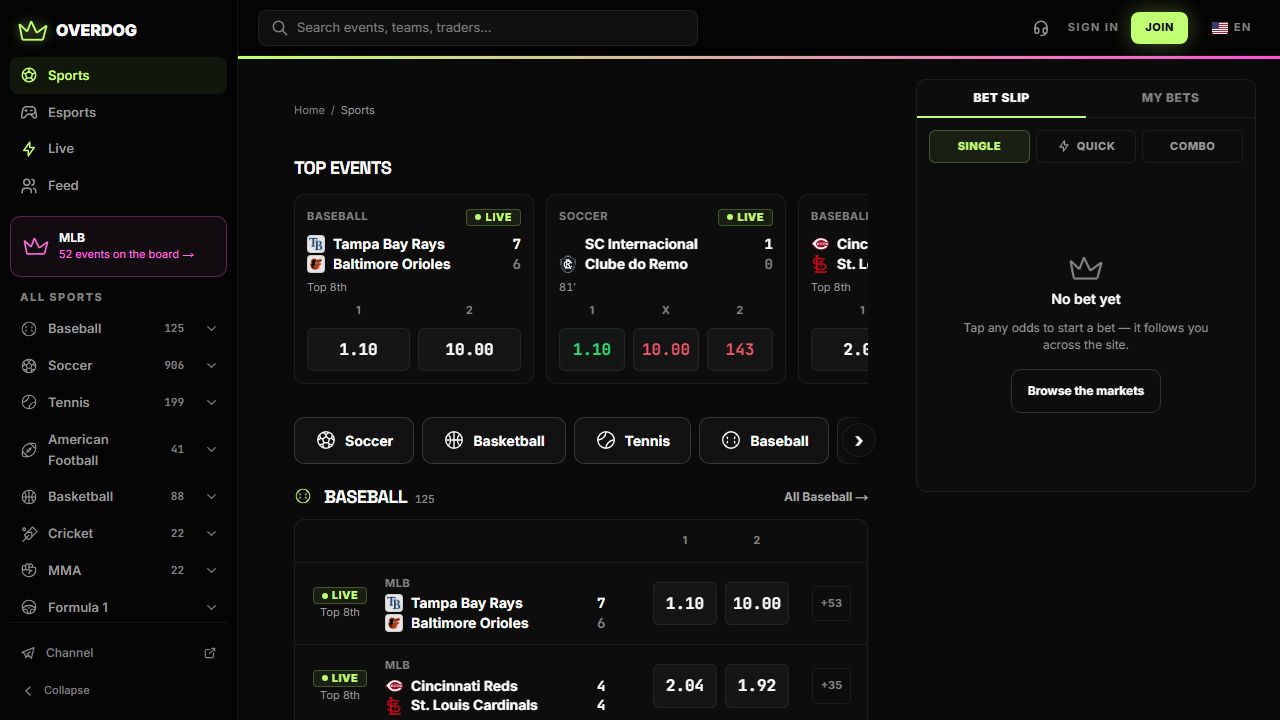The image size is (1280, 720).
Task: Pick odds 10.00 in Rays top event card
Action: [x=469, y=350]
